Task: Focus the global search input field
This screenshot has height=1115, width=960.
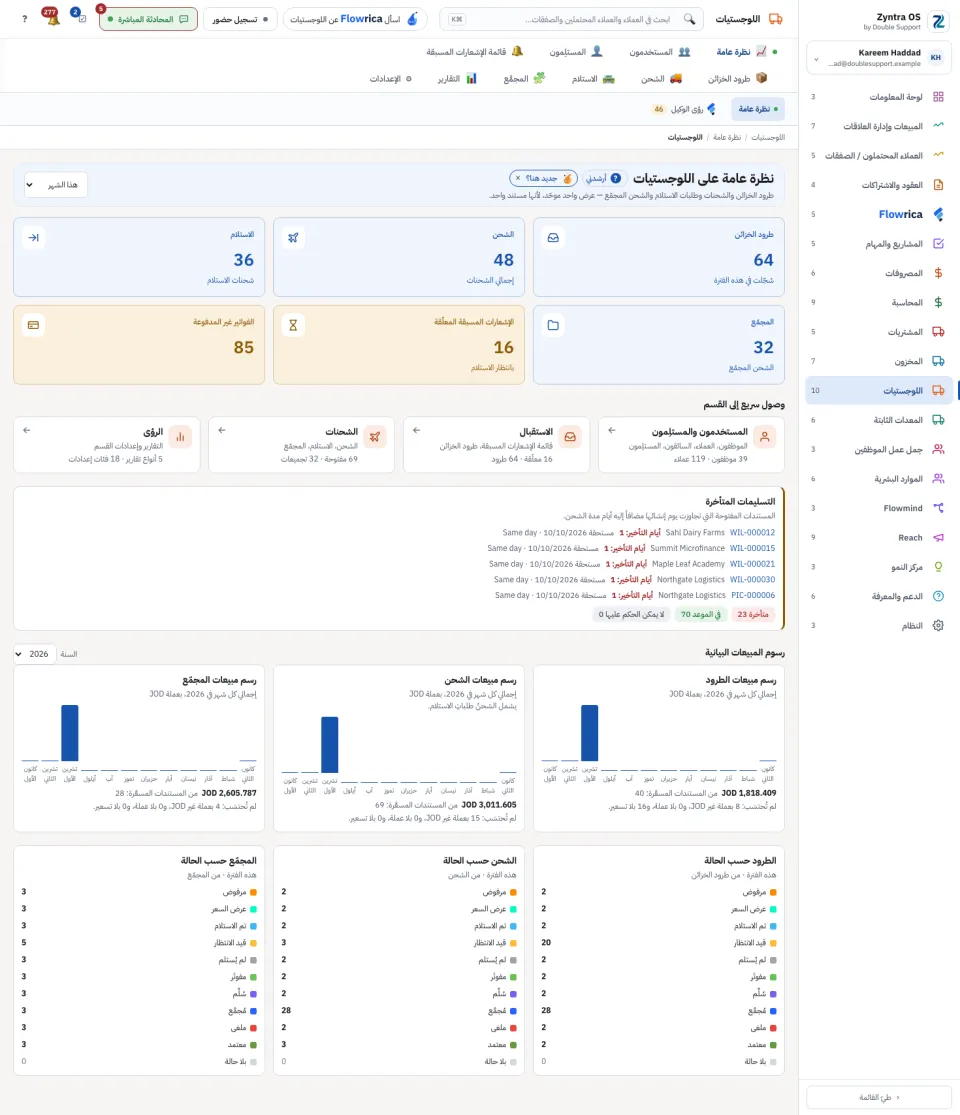Action: [572, 19]
